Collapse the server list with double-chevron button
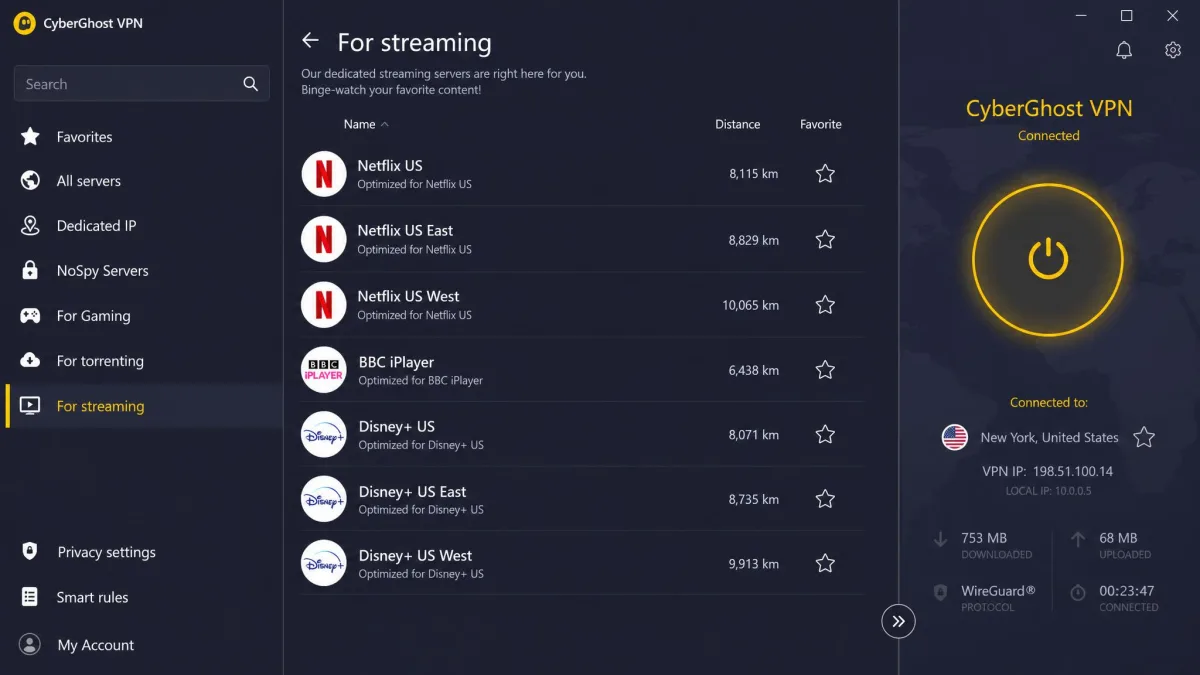 coord(898,621)
